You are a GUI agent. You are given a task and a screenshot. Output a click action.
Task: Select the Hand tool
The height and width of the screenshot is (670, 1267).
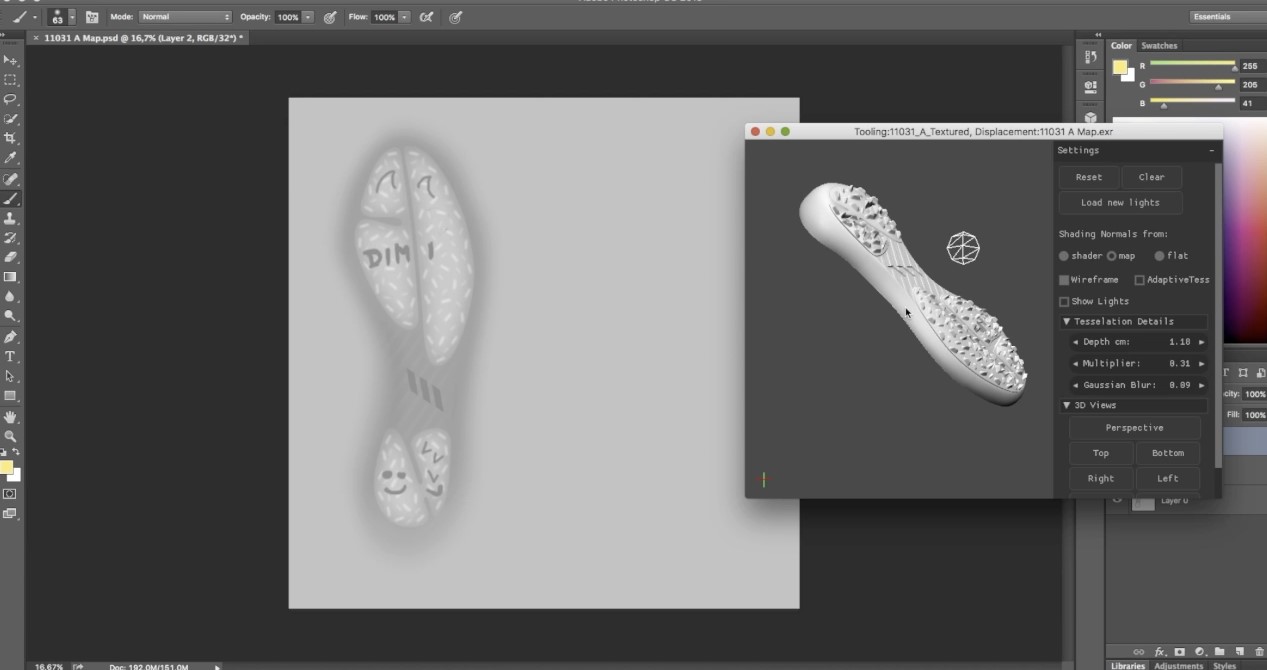pyautogui.click(x=10, y=416)
